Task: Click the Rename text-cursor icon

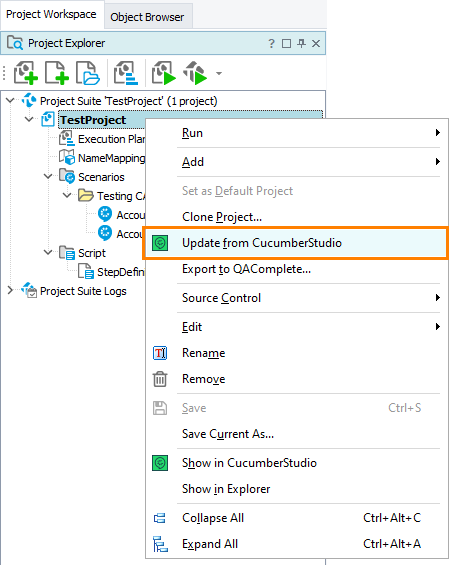Action: click(x=160, y=353)
